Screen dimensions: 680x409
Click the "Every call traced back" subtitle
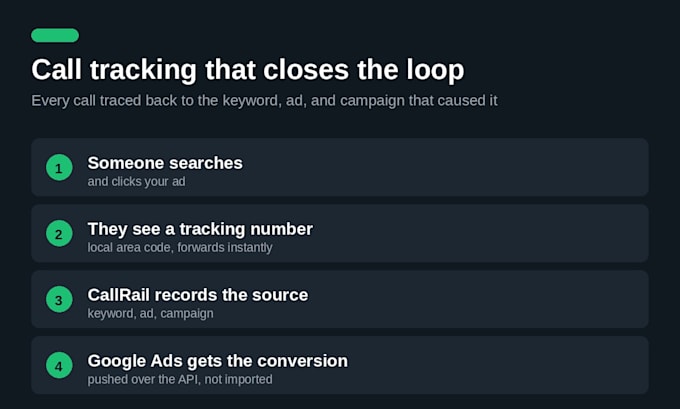(264, 101)
